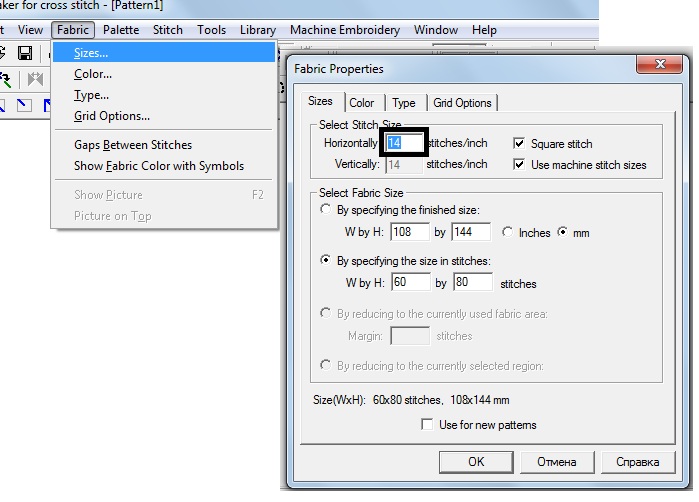Choose Grid Options... in Fabric menu
The height and width of the screenshot is (502, 699).
(164, 116)
